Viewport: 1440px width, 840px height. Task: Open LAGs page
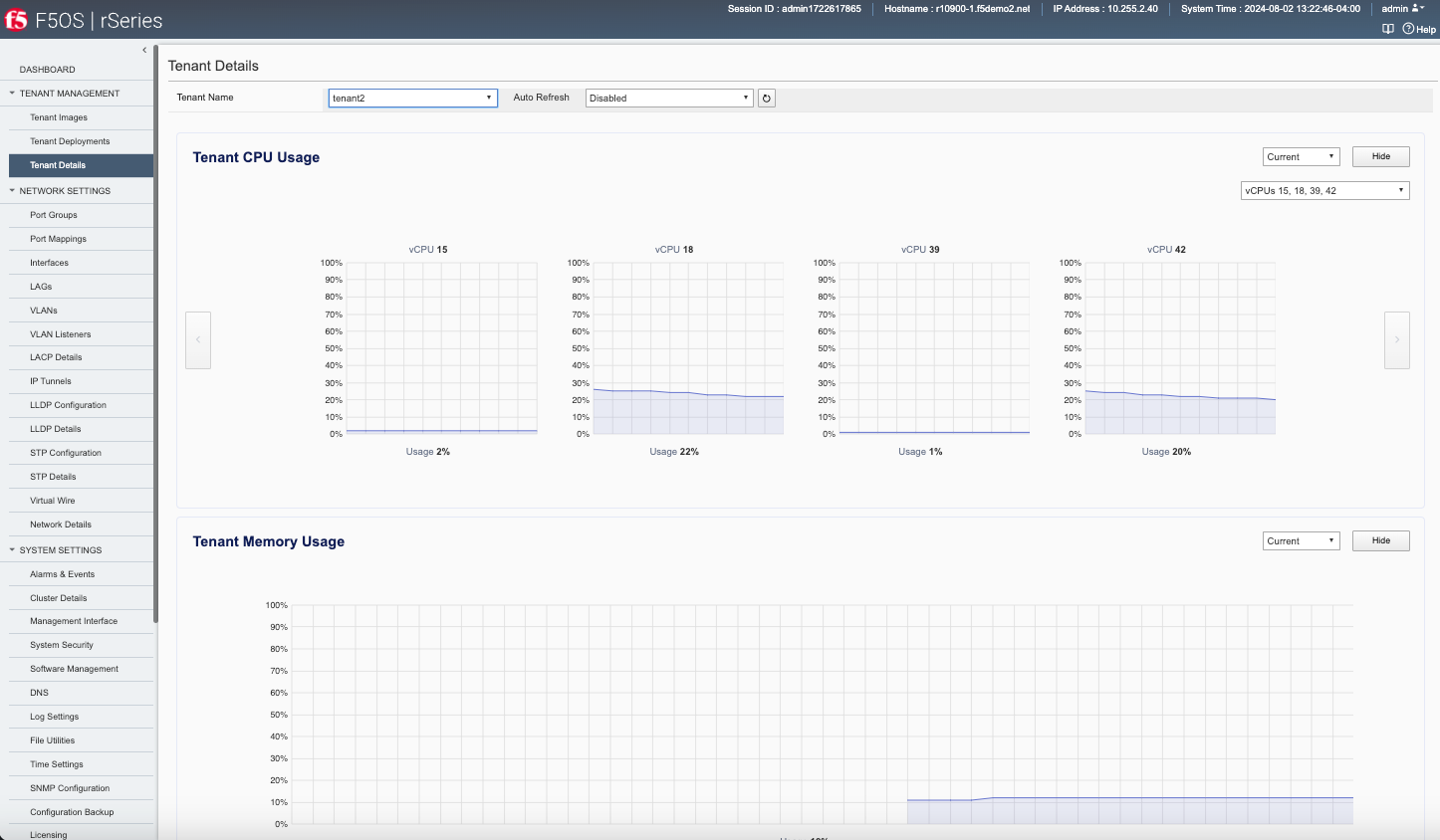coord(81,287)
